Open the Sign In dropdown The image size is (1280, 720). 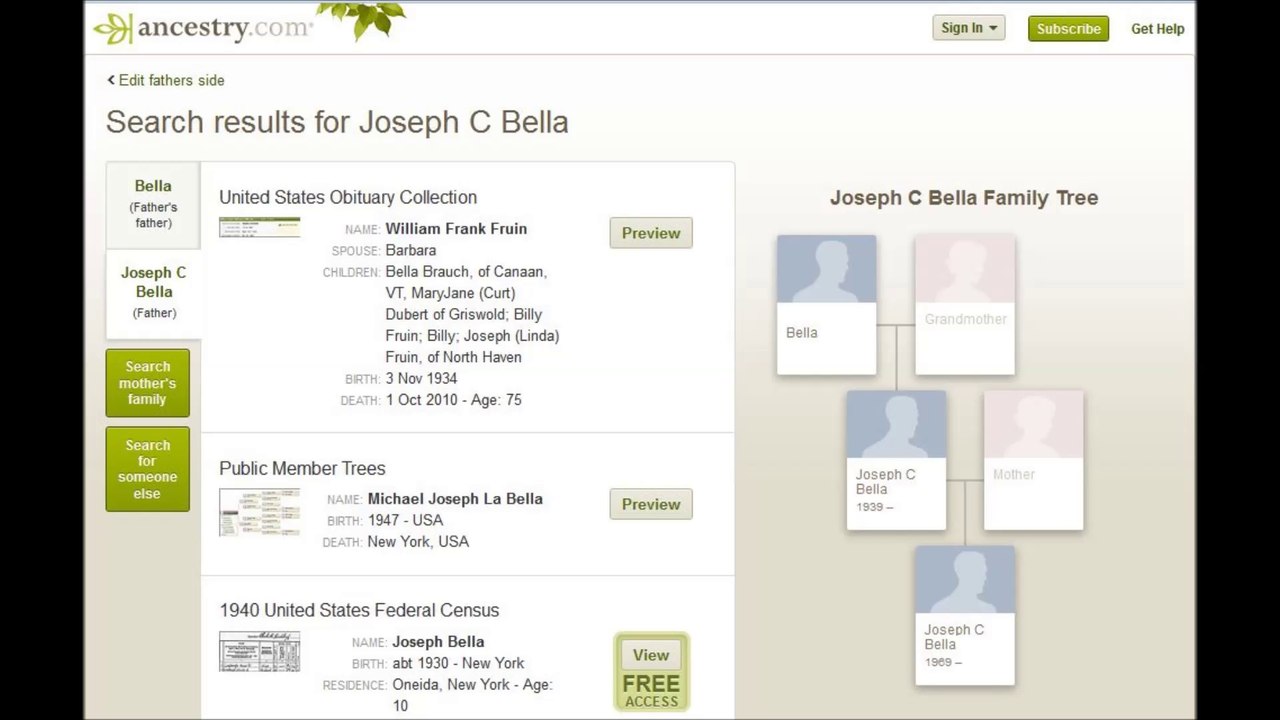click(x=969, y=28)
